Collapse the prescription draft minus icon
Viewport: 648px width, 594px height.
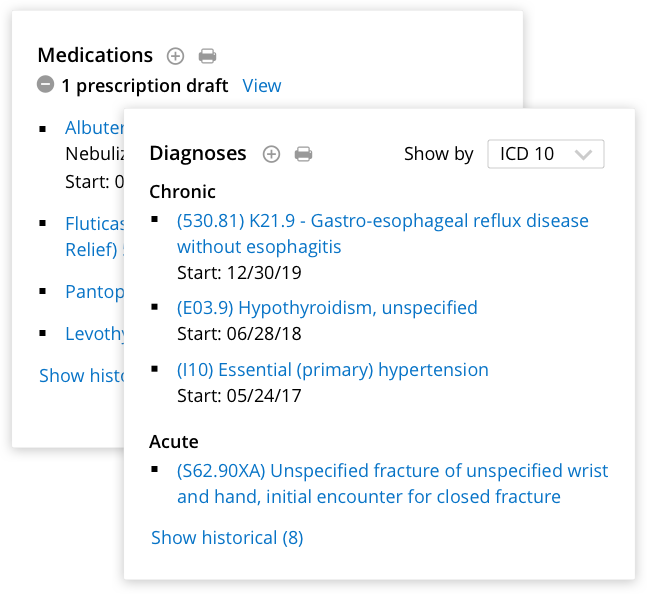pyautogui.click(x=45, y=85)
